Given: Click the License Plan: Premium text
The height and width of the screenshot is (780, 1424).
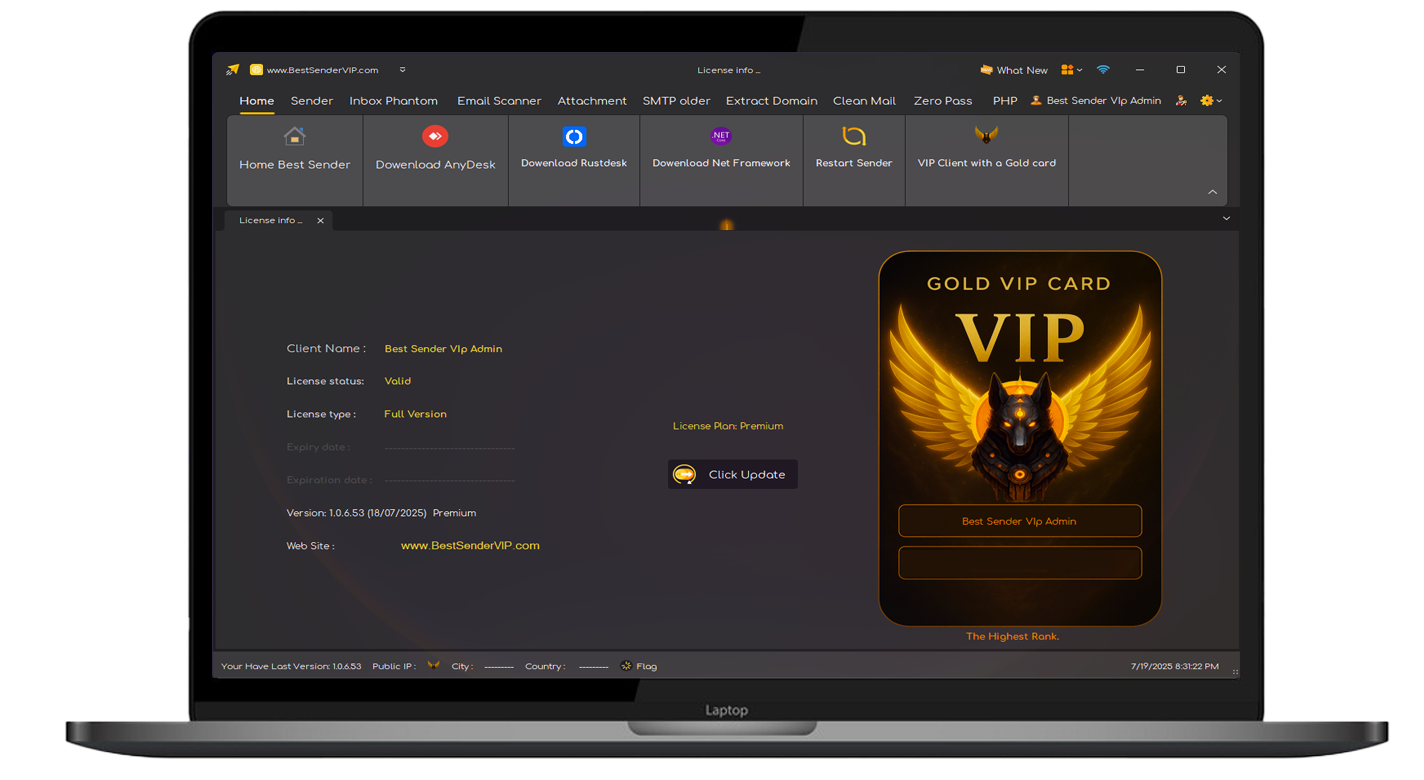Looking at the screenshot, I should click(728, 426).
